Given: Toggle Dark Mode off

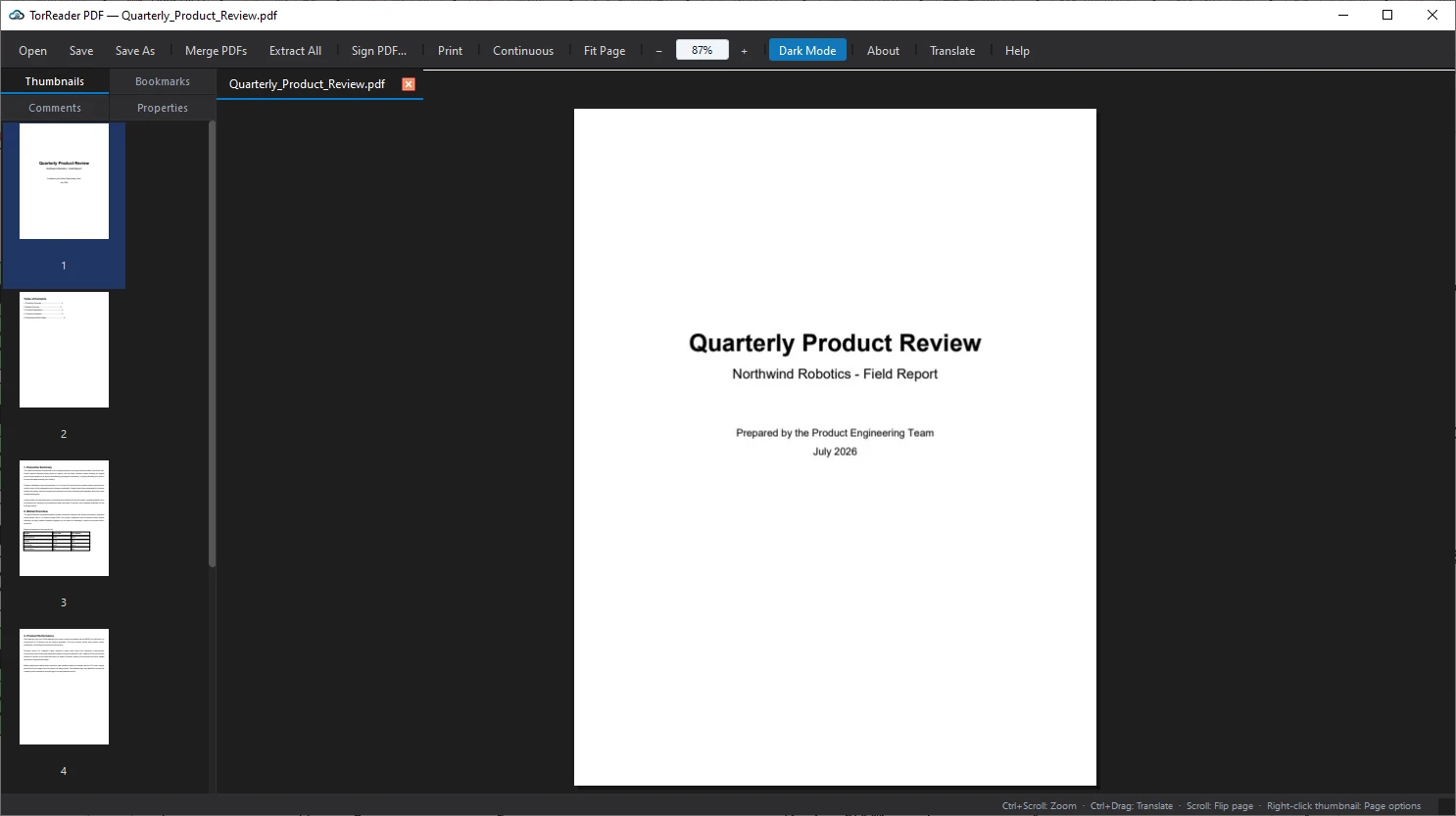Looking at the screenshot, I should point(807,51).
